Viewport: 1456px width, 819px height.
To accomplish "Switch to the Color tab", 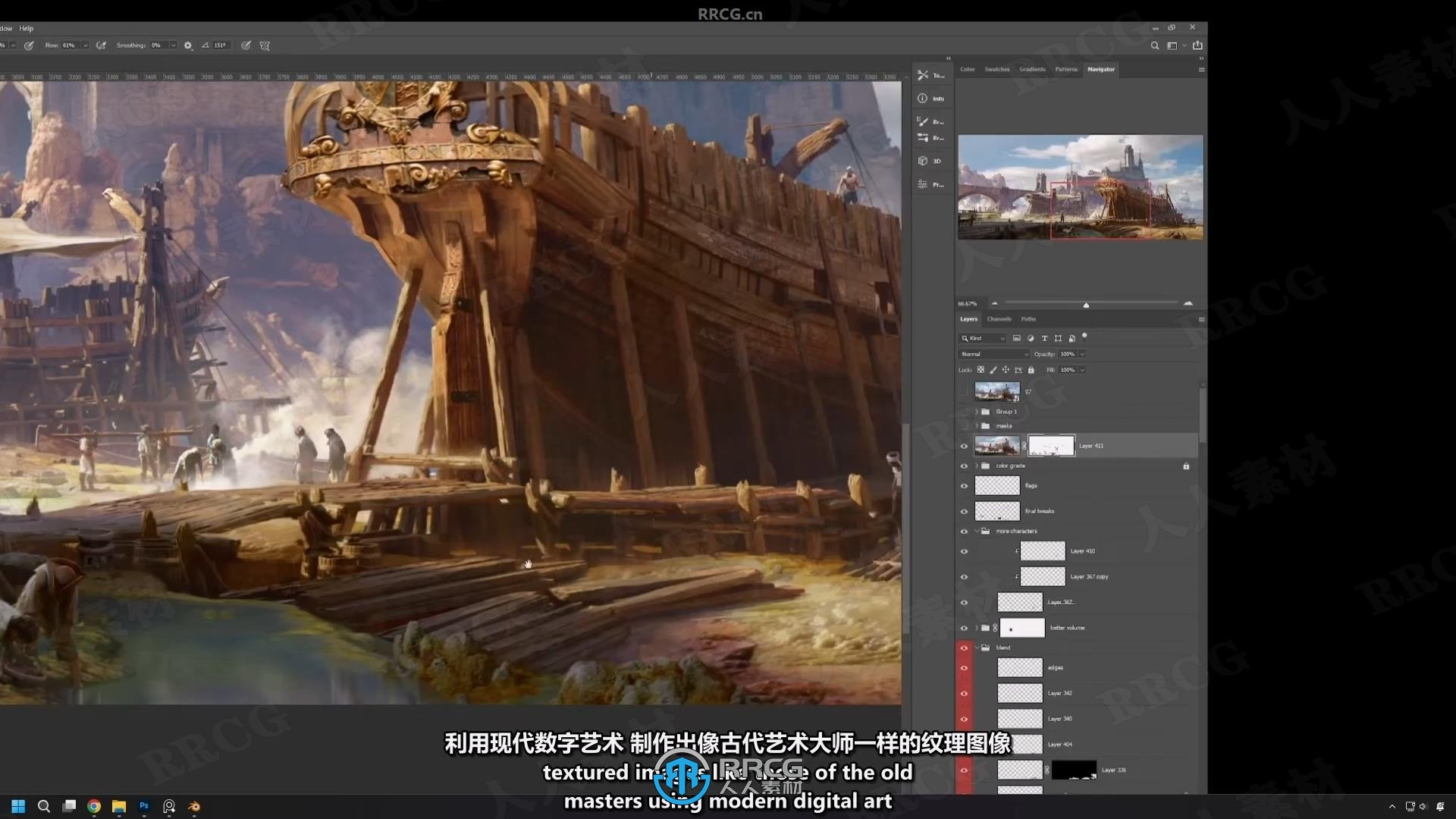I will 967,69.
